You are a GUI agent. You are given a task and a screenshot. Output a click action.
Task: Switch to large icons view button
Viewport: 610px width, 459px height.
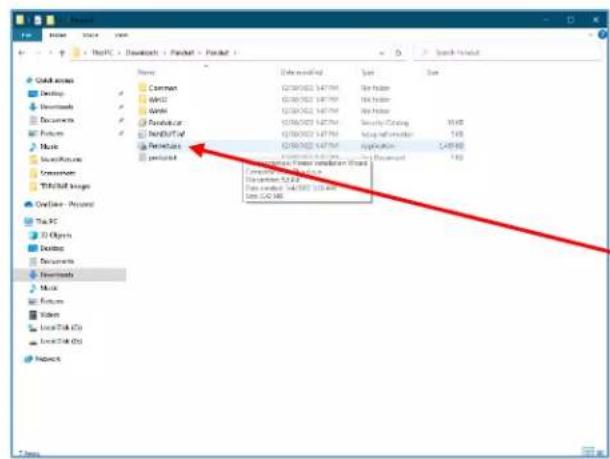[599, 451]
